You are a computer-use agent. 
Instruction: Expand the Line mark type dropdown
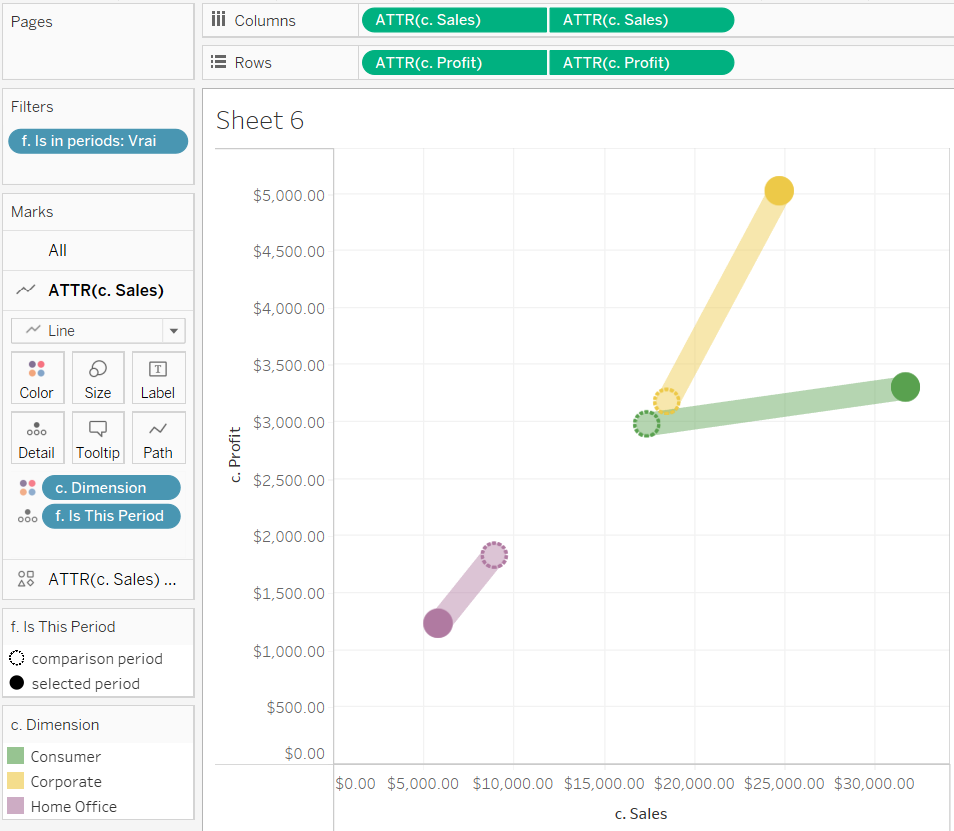[x=174, y=331]
